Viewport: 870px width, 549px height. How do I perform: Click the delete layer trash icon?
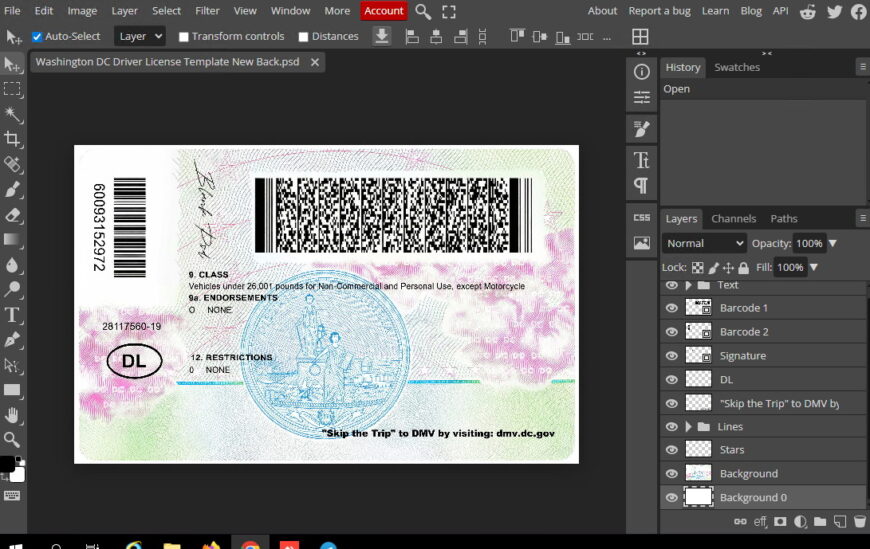[859, 521]
